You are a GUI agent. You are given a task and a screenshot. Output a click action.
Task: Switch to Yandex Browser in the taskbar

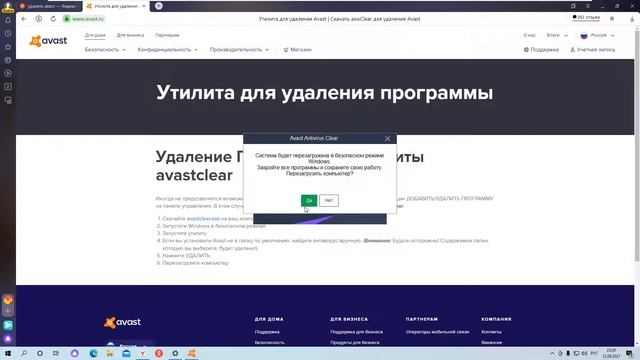[x=142, y=353]
